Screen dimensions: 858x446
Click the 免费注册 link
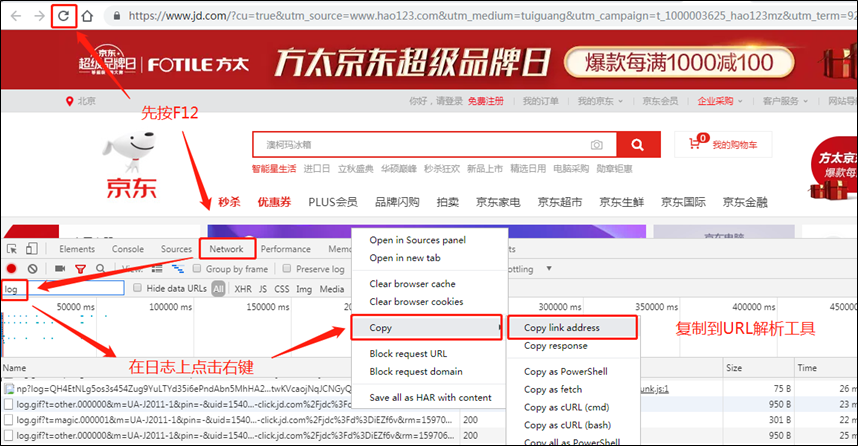tap(485, 101)
